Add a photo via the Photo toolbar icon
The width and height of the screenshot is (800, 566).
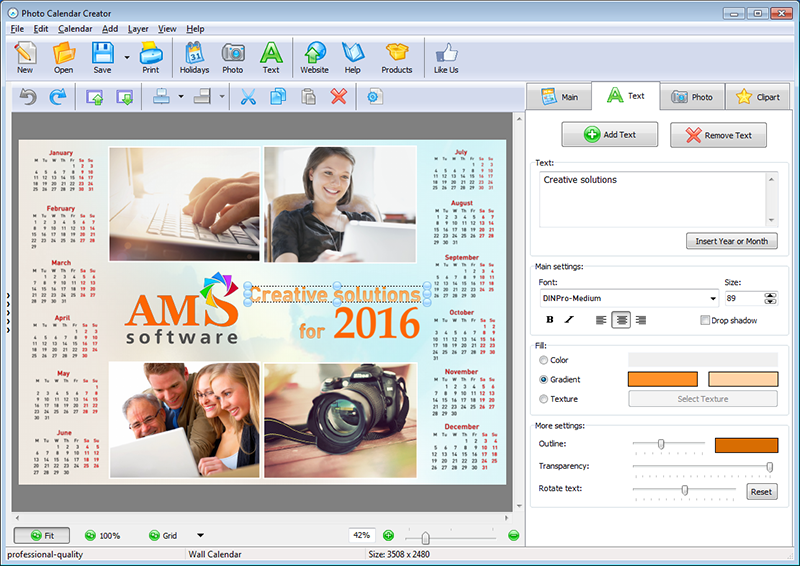click(233, 57)
